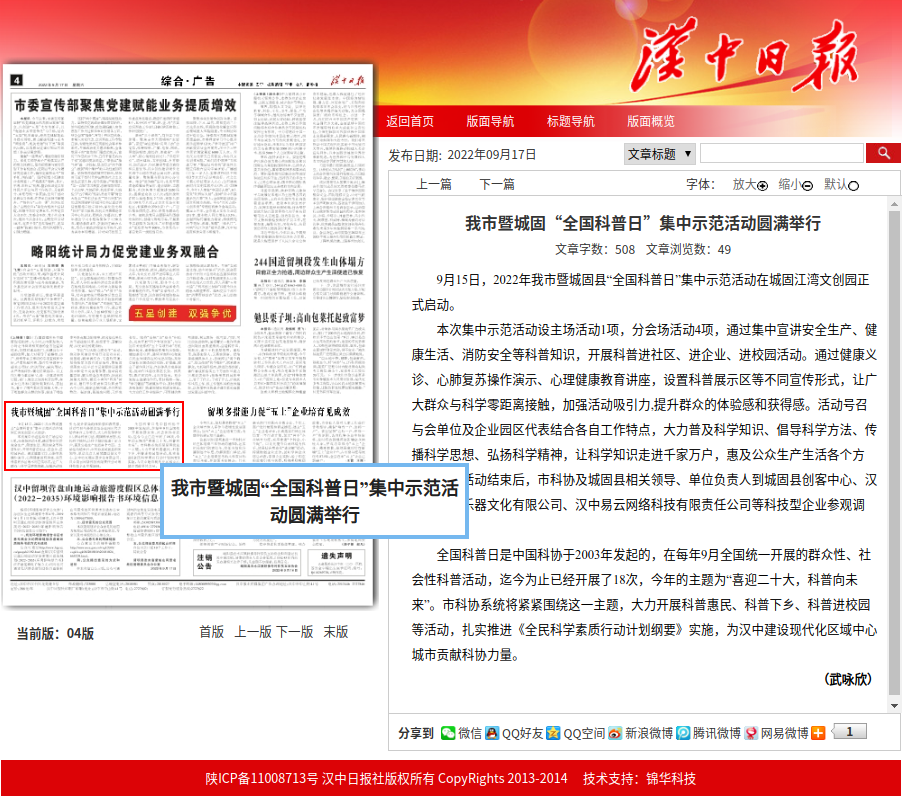Viewport: 902px width, 797px height.
Task: Shrink font with 缩小 minus icon
Action: [x=807, y=185]
